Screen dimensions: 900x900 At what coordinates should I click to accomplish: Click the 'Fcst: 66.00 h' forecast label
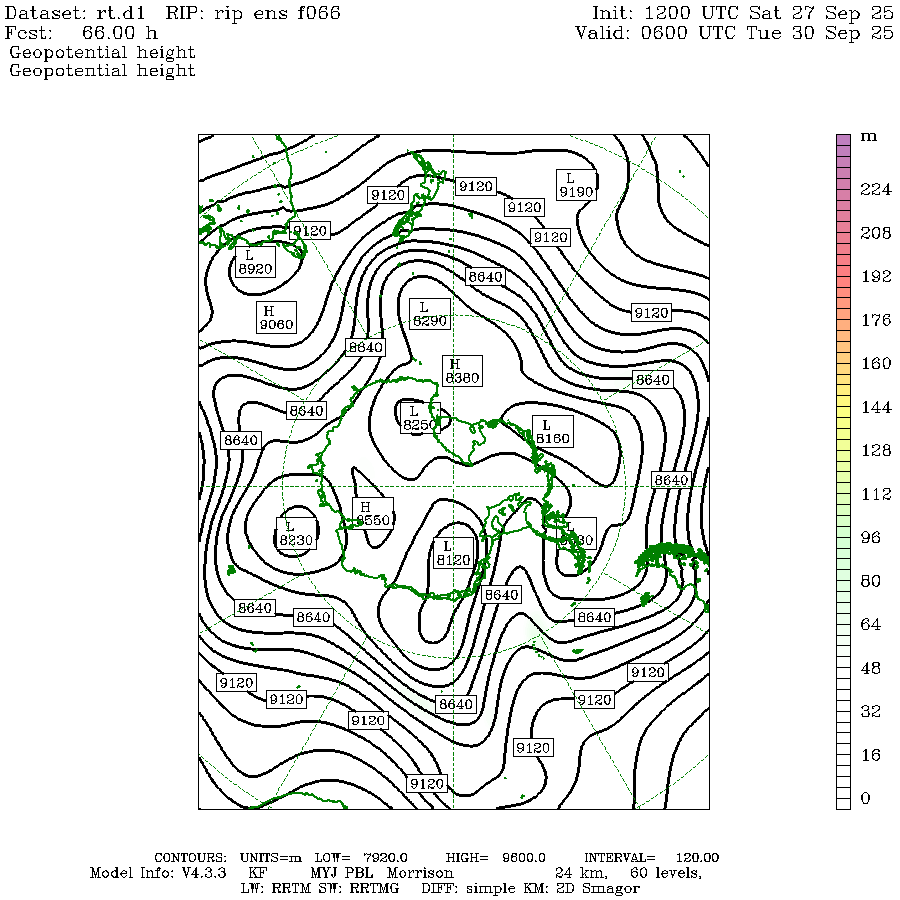click(x=81, y=32)
